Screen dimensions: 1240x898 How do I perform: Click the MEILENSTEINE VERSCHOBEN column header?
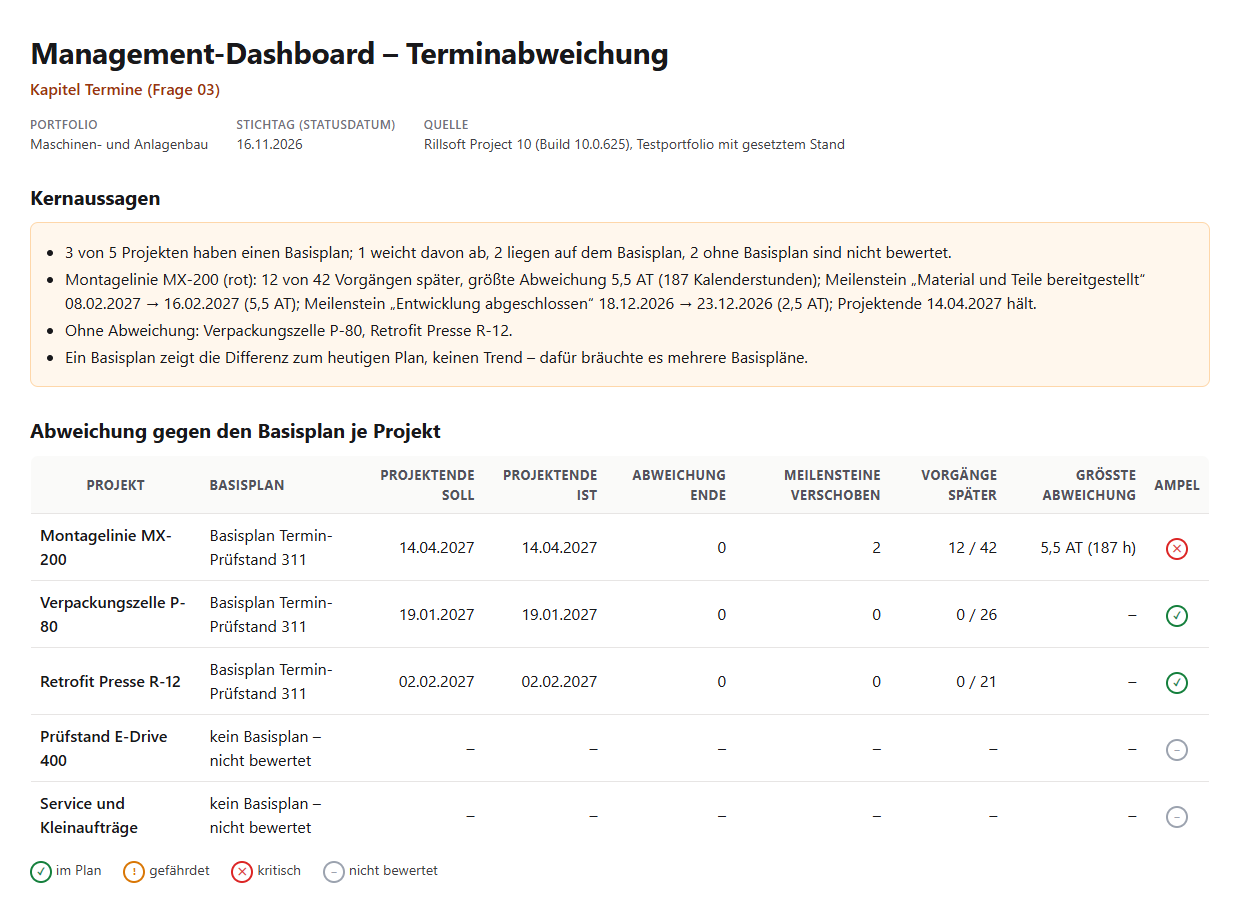(x=832, y=485)
